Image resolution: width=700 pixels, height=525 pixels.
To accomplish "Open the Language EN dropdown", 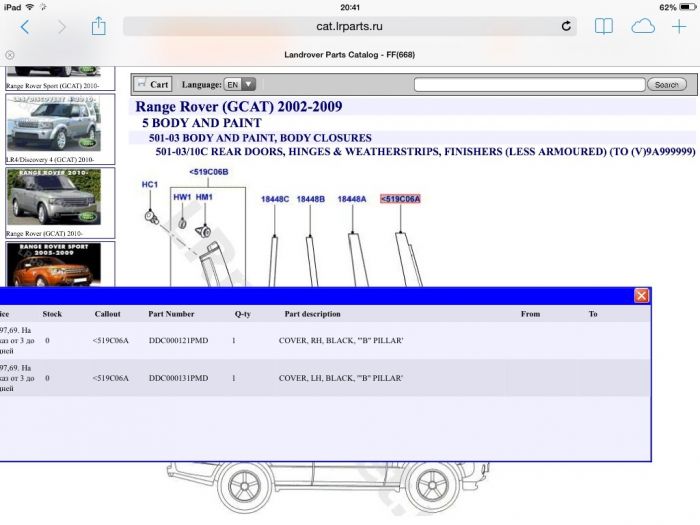I will 240,84.
